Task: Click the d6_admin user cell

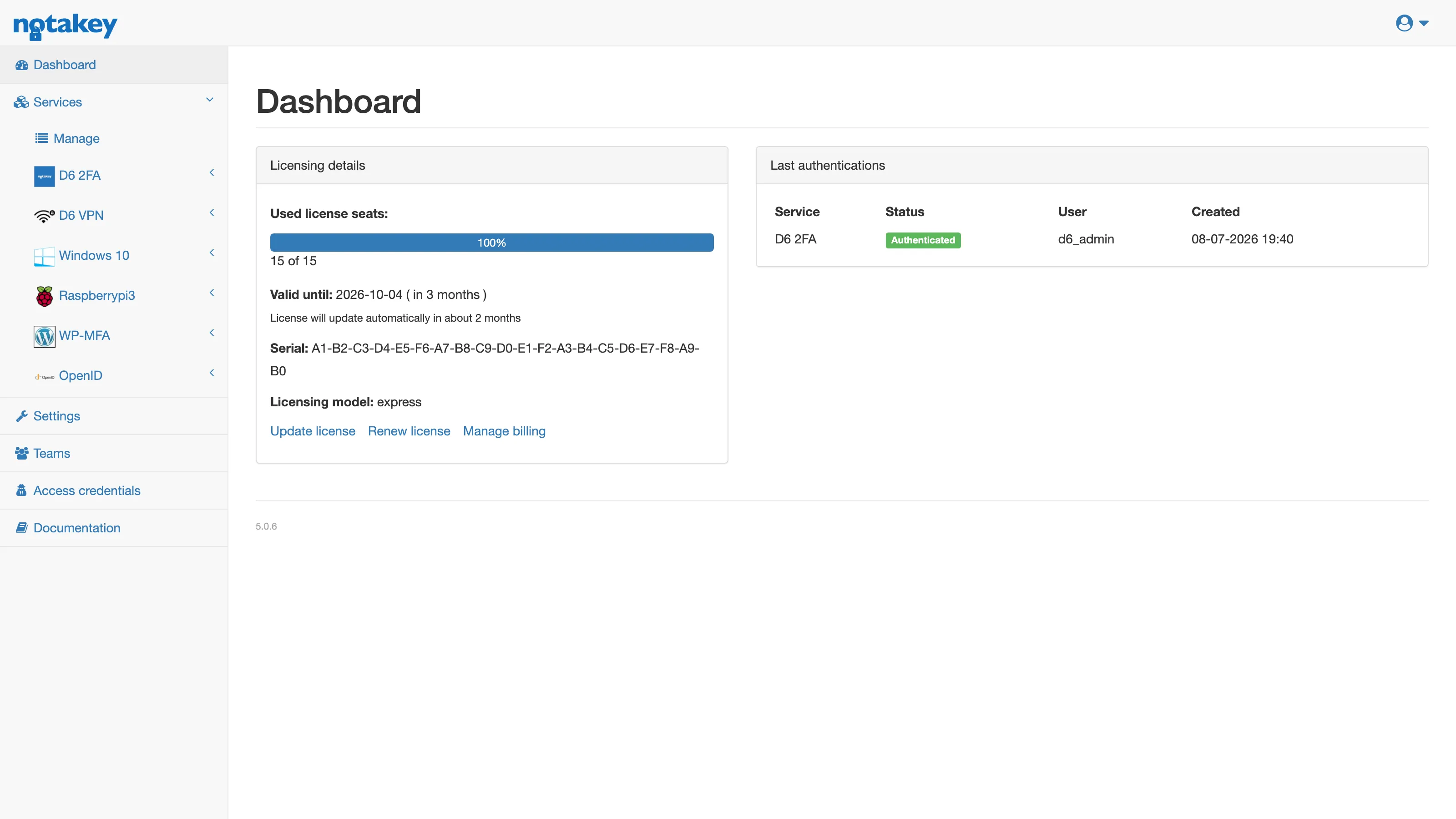Action: point(1086,239)
